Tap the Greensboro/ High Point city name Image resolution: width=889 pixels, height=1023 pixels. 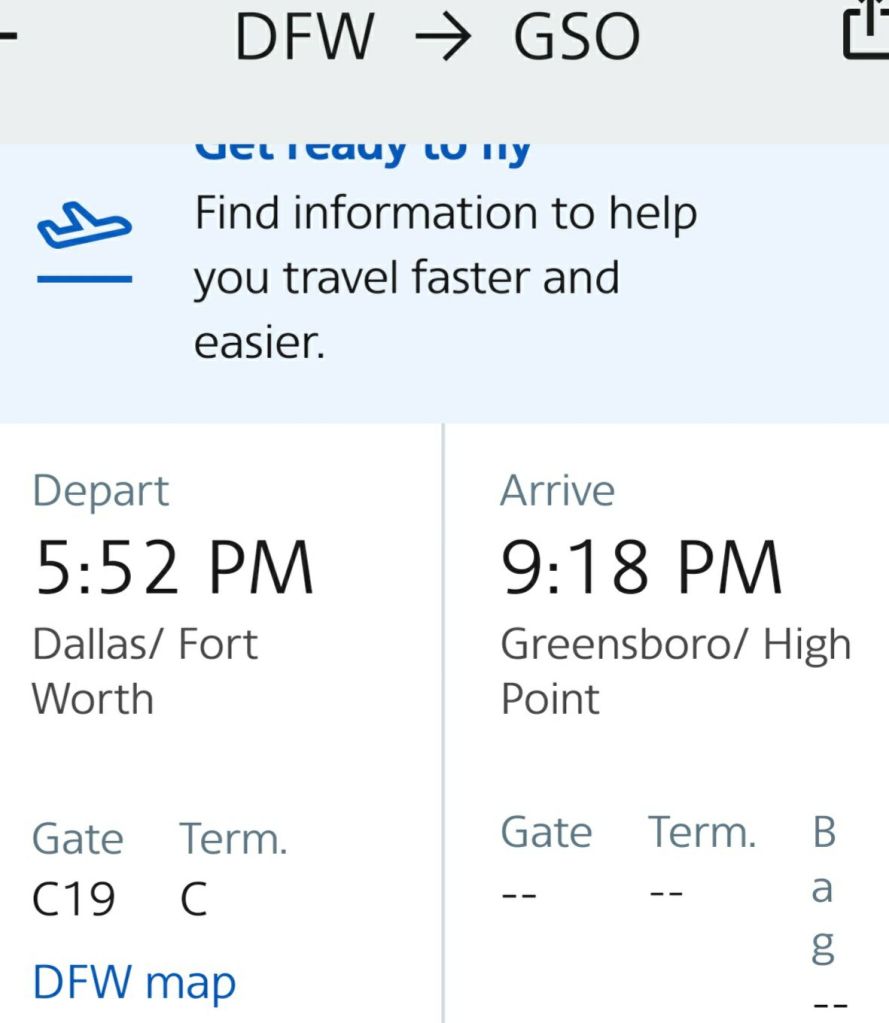675,671
